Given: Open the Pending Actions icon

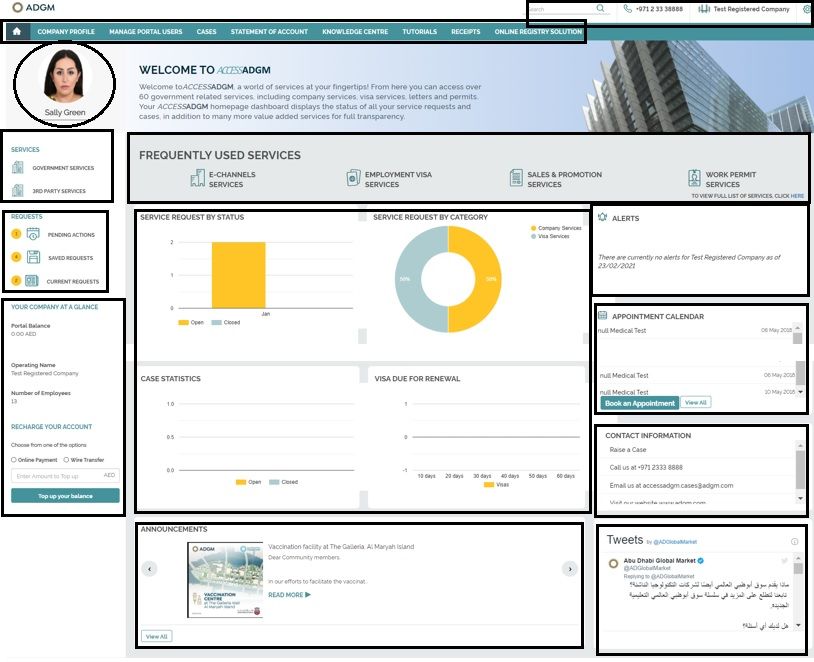Looking at the screenshot, I should tap(33, 234).
